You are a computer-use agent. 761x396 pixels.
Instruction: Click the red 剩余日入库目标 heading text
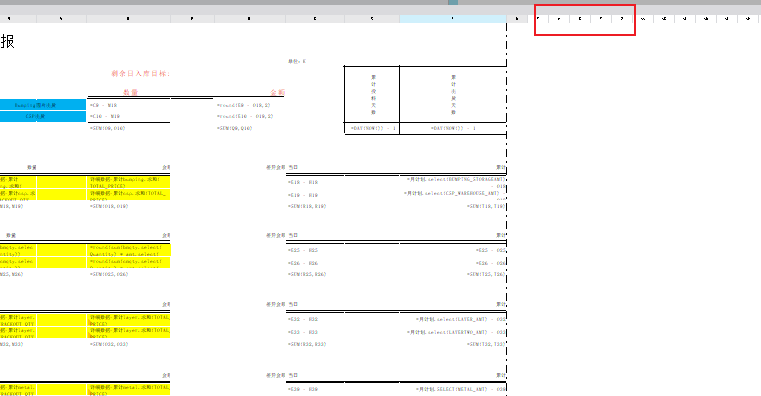pos(140,74)
